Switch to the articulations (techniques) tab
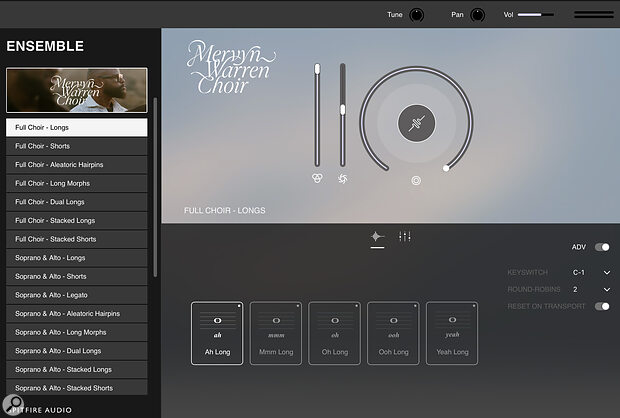 (377, 237)
